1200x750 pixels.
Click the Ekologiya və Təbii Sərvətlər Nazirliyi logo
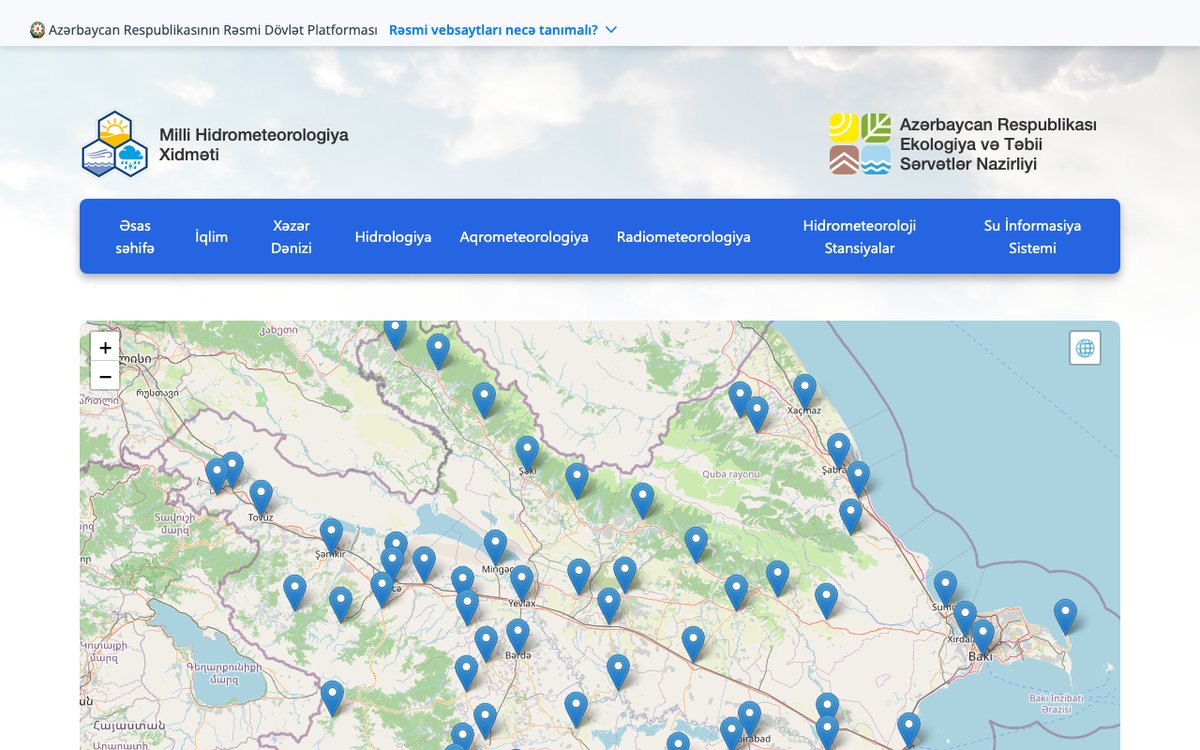860,143
